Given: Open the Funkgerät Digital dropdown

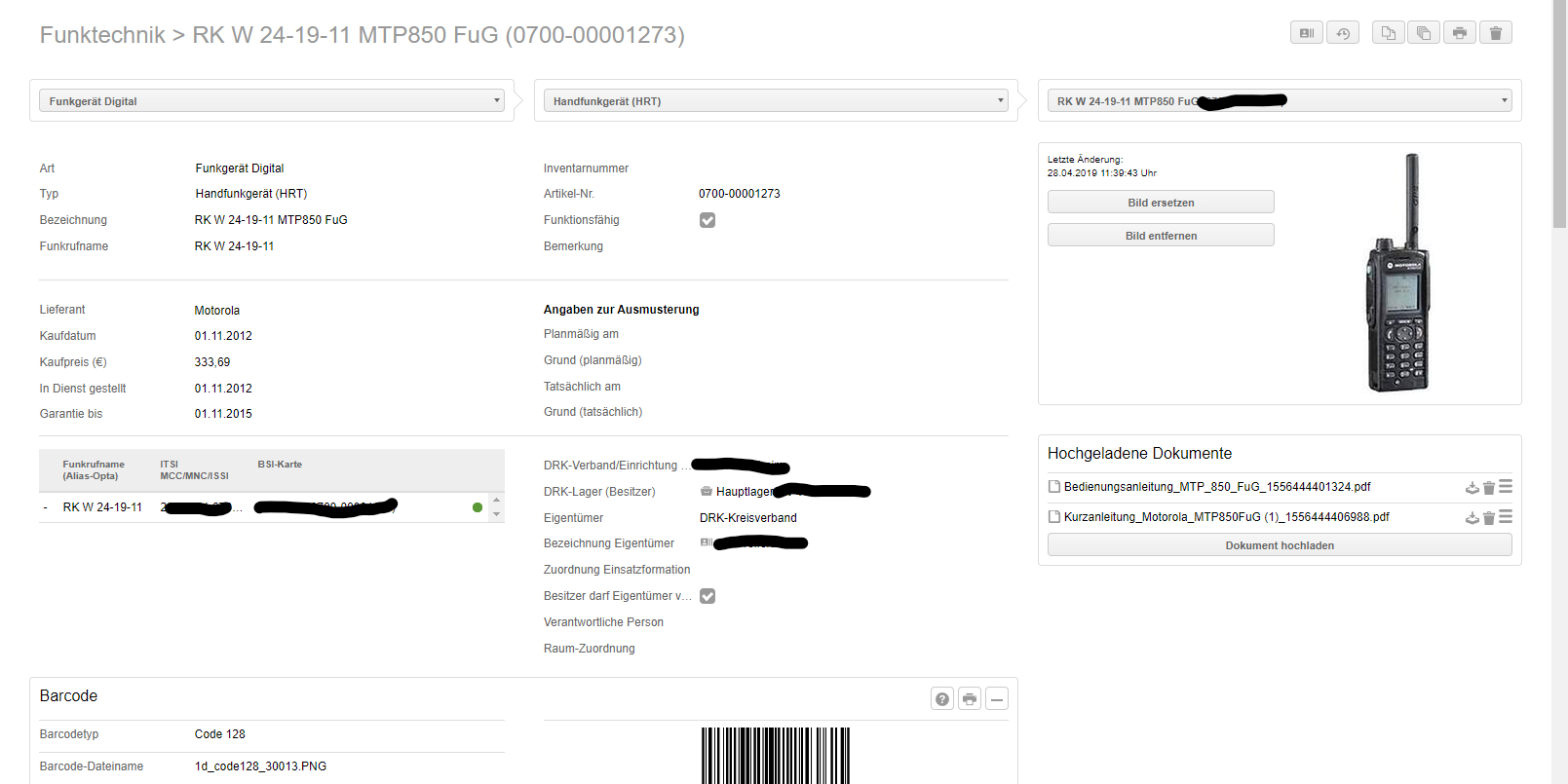Looking at the screenshot, I should click(x=271, y=100).
